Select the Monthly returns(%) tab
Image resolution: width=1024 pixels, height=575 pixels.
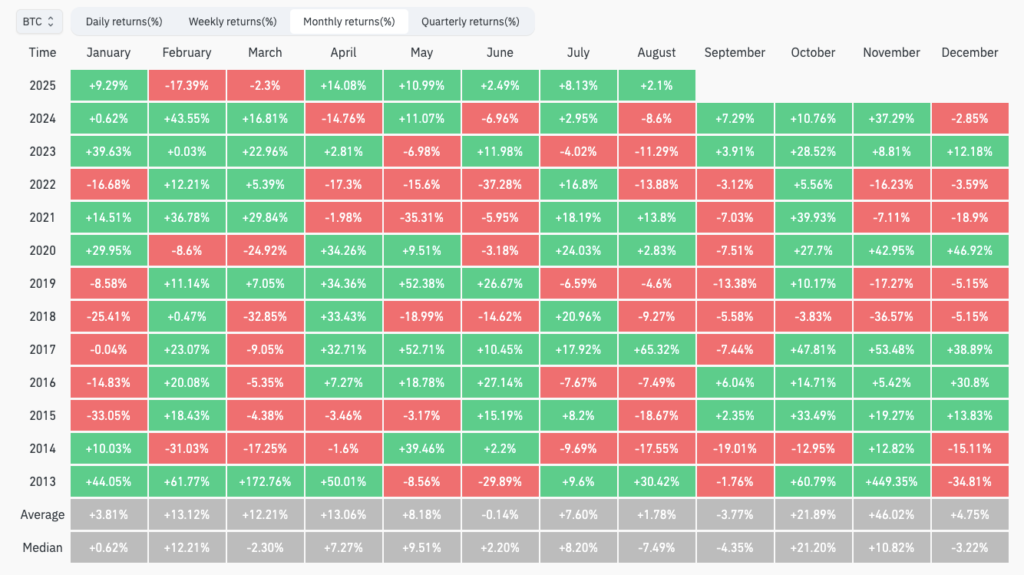point(349,21)
